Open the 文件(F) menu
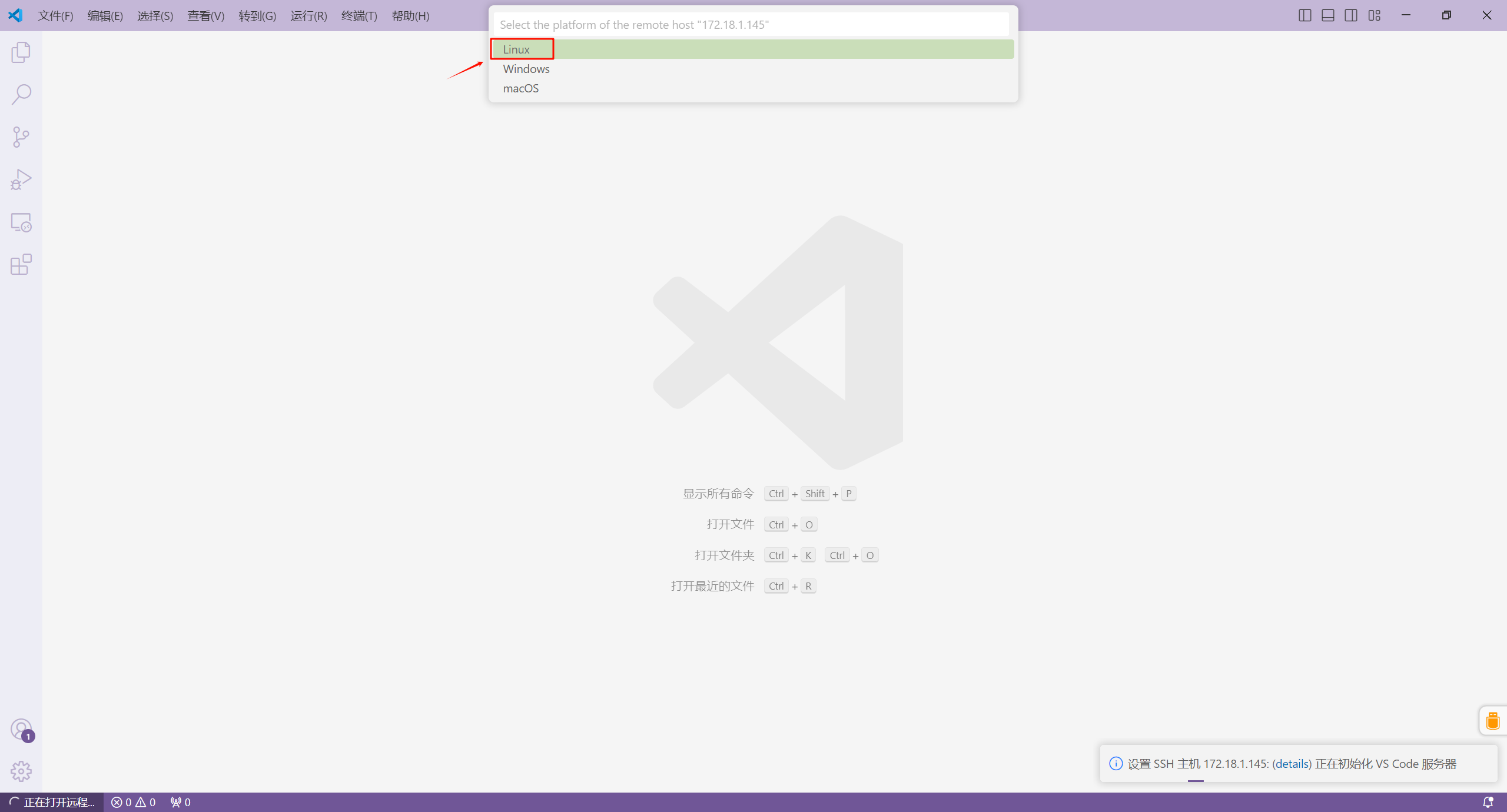This screenshot has height=812, width=1507. pyautogui.click(x=56, y=16)
